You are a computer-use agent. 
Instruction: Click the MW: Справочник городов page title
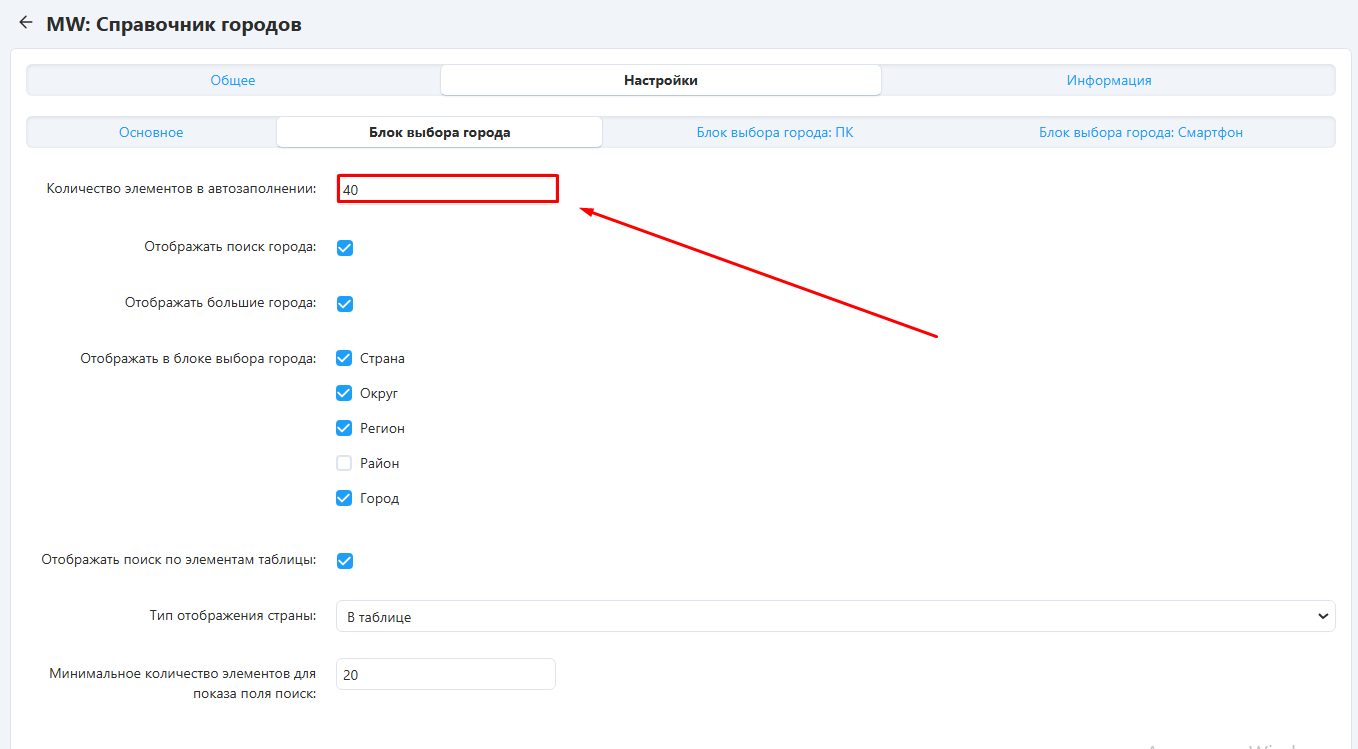[174, 24]
